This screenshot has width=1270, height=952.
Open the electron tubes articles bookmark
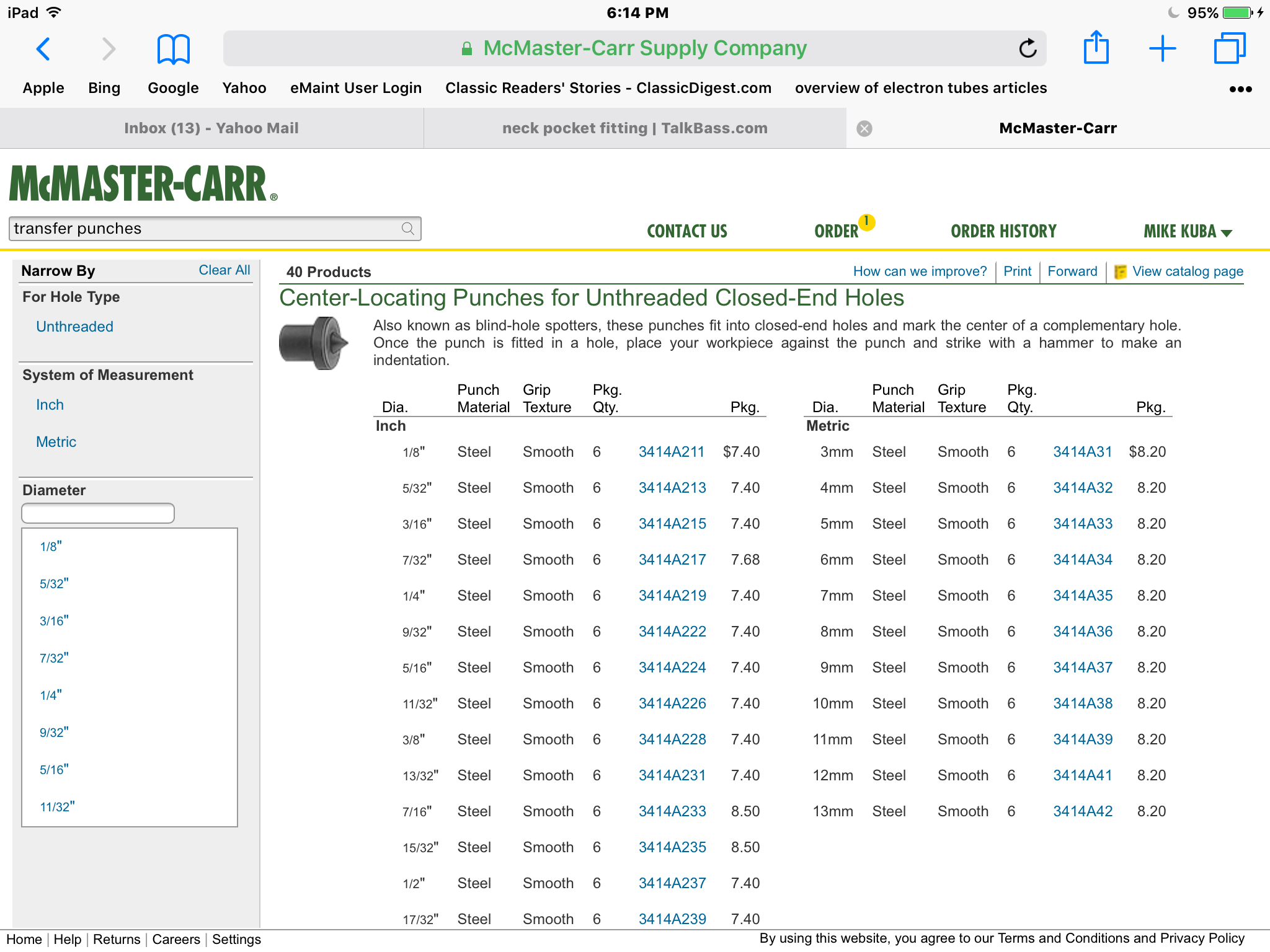tap(921, 88)
